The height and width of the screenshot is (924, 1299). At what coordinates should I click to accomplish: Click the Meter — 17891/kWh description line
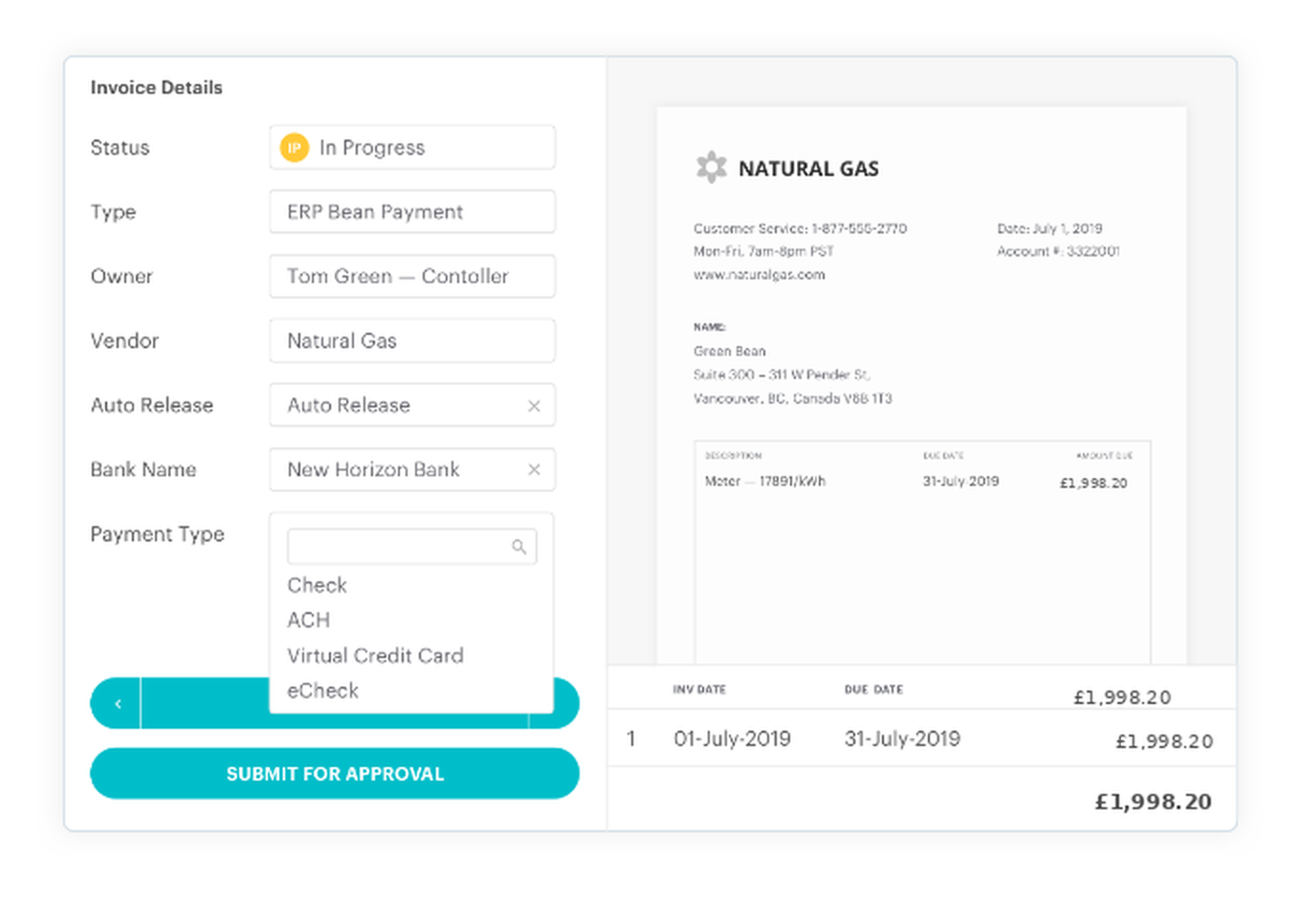pyautogui.click(x=765, y=481)
